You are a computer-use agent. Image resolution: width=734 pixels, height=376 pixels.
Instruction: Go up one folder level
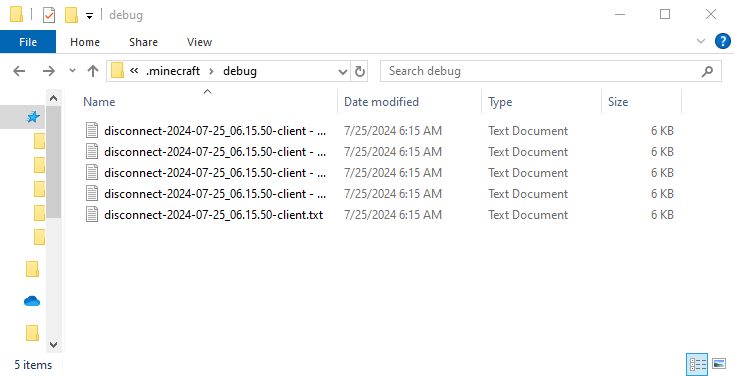[x=93, y=71]
